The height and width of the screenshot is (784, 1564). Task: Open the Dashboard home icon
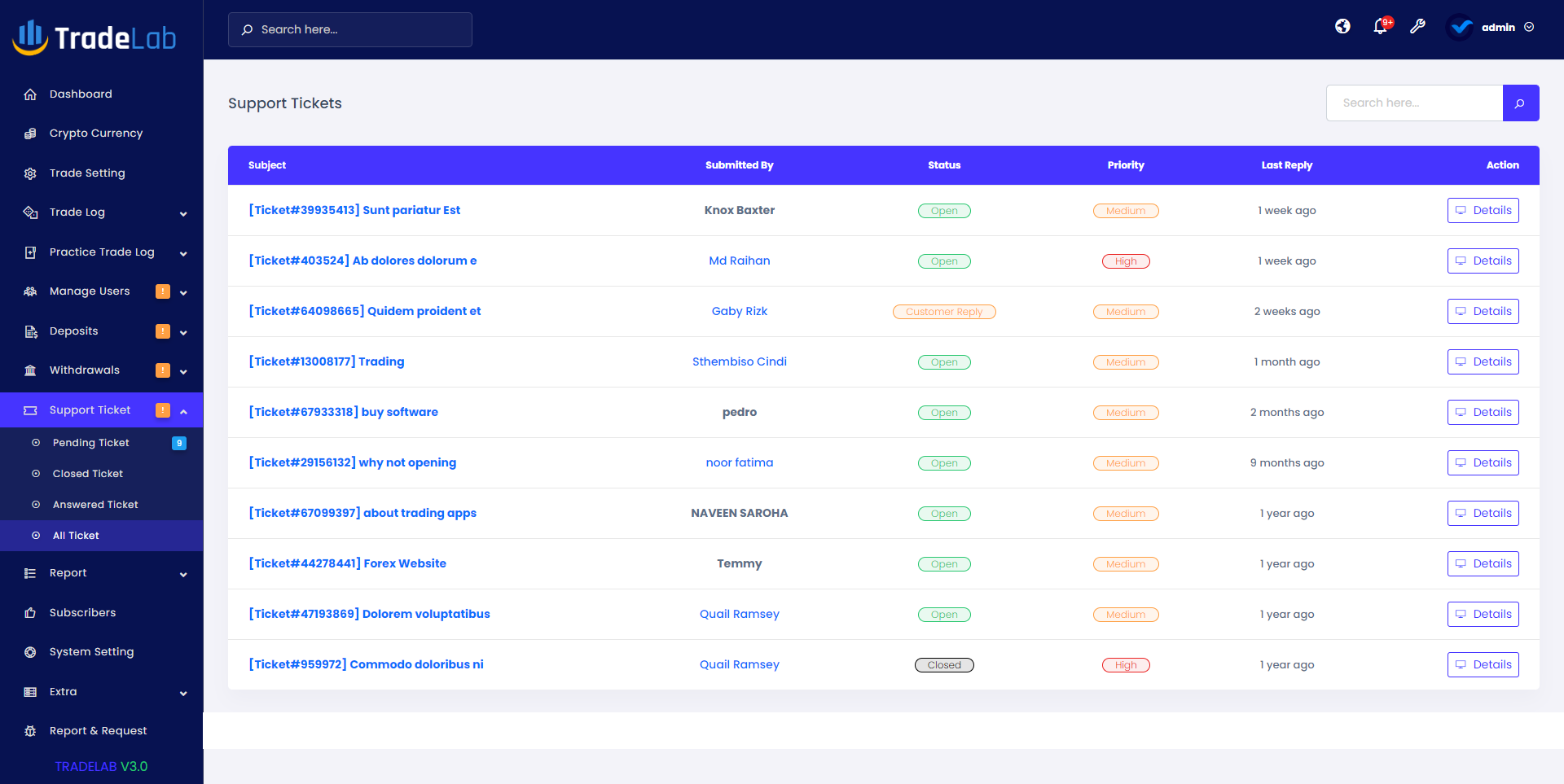coord(30,94)
